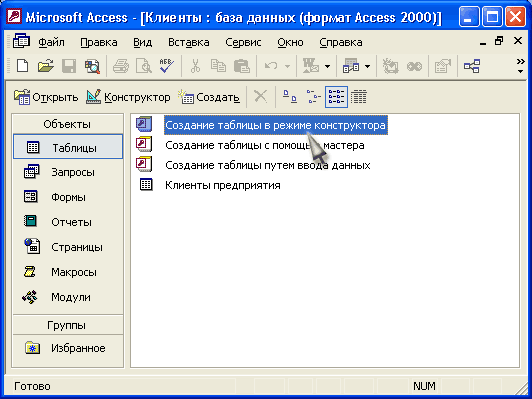Image resolution: width=532 pixels, height=399 pixels.
Task: Open the Вид menu
Action: tap(142, 42)
